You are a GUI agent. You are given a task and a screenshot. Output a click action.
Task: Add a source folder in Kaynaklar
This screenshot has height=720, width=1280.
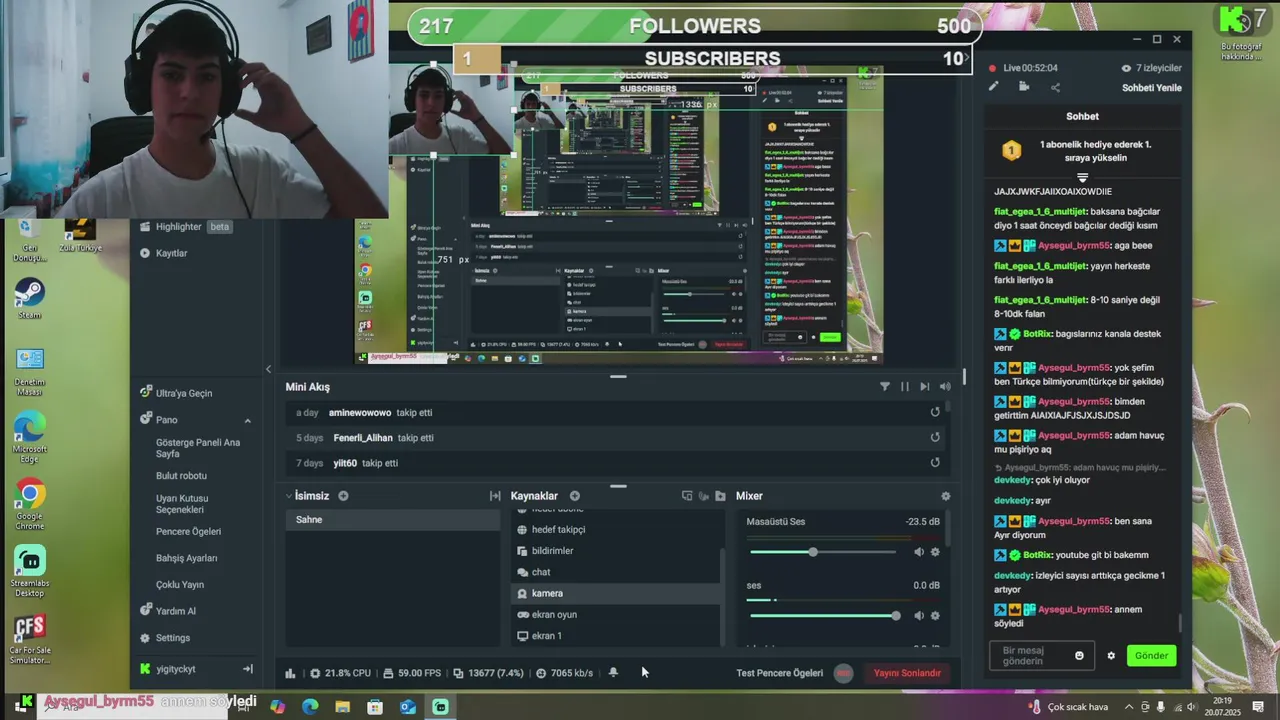(719, 496)
